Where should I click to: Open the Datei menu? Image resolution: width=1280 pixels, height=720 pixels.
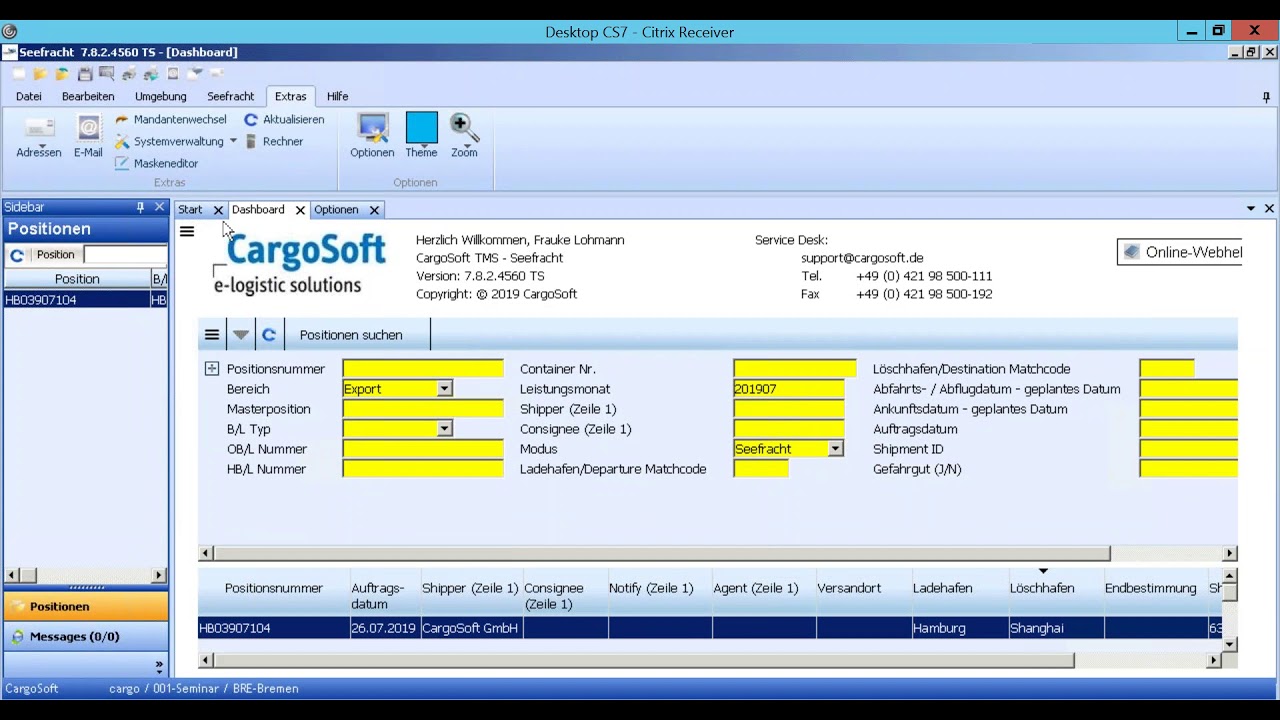[x=29, y=96]
